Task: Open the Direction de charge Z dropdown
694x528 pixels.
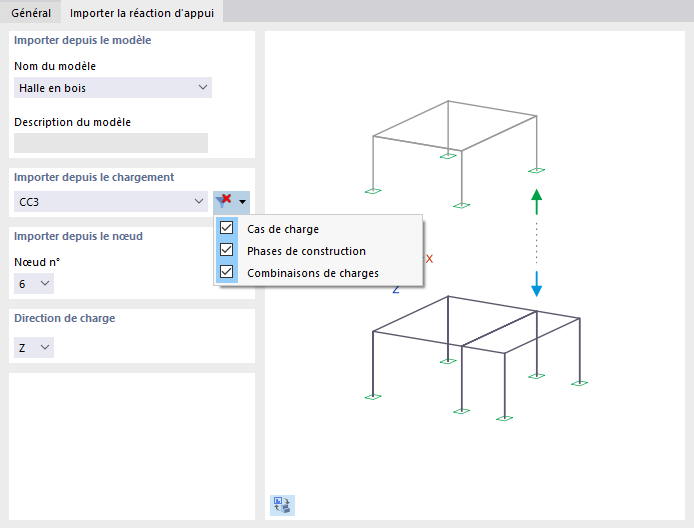Action: [34, 347]
